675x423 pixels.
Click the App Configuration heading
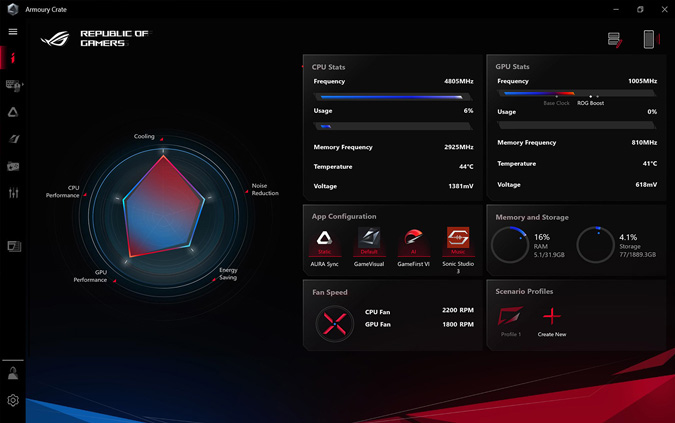tap(344, 216)
